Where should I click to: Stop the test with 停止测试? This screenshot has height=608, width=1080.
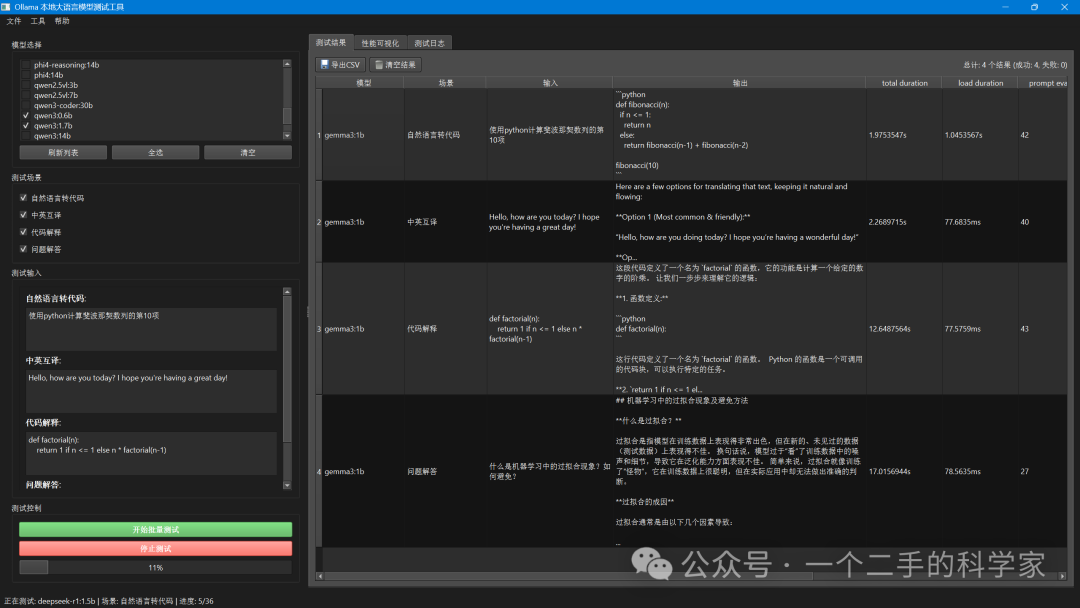156,549
